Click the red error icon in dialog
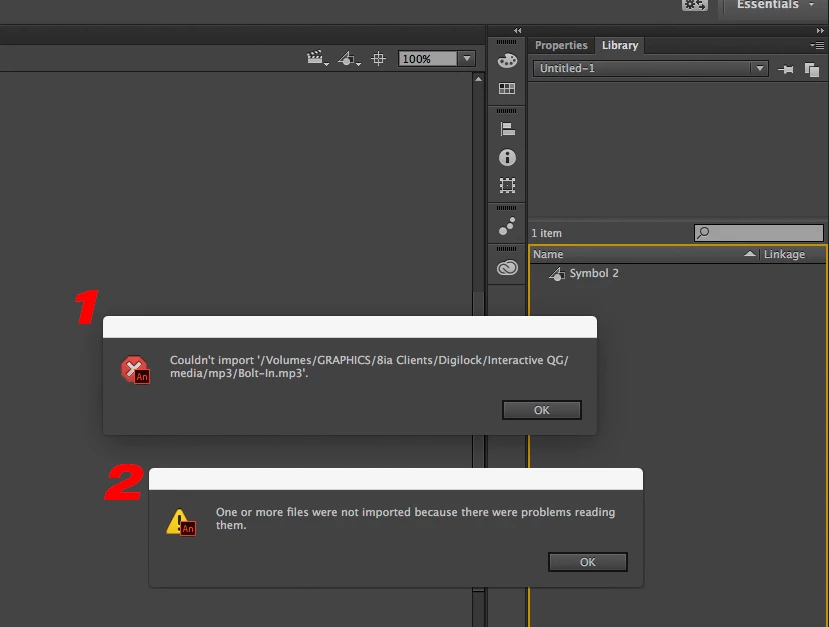Viewport: 829px width, 627px height. point(135,370)
